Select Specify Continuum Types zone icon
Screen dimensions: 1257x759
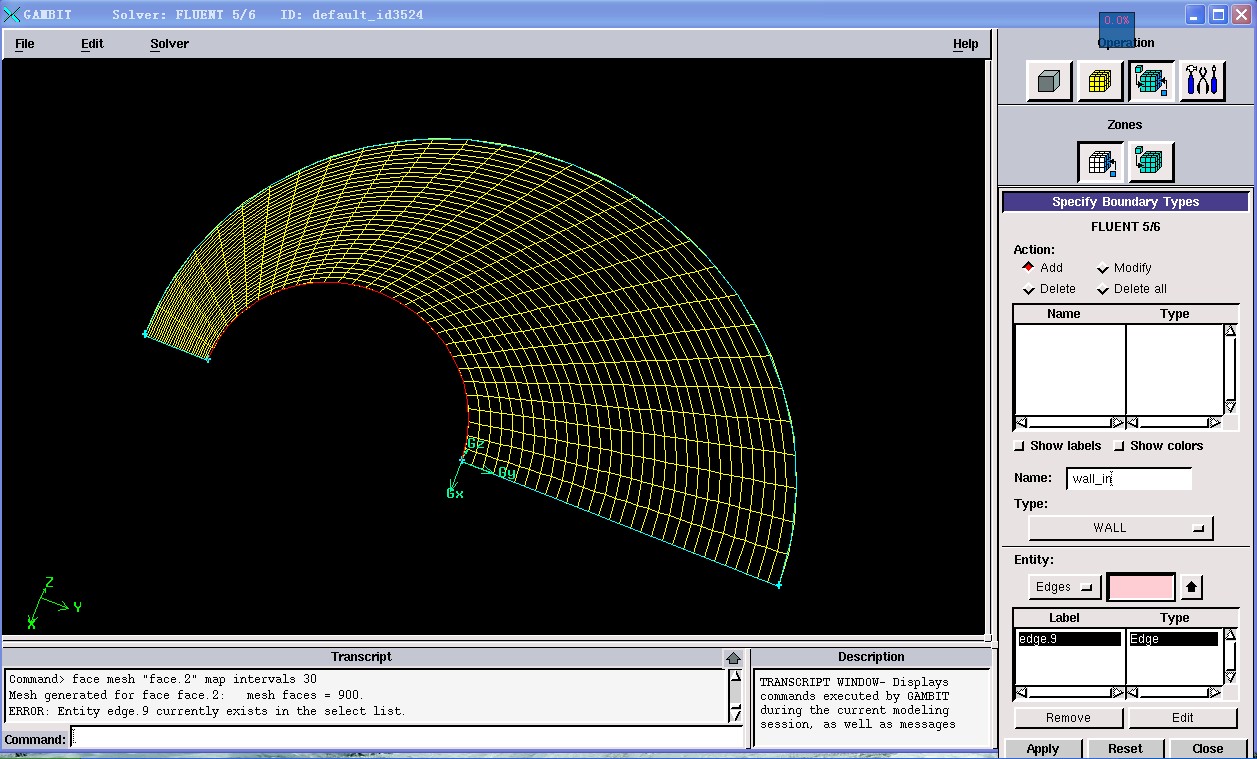(1151, 163)
